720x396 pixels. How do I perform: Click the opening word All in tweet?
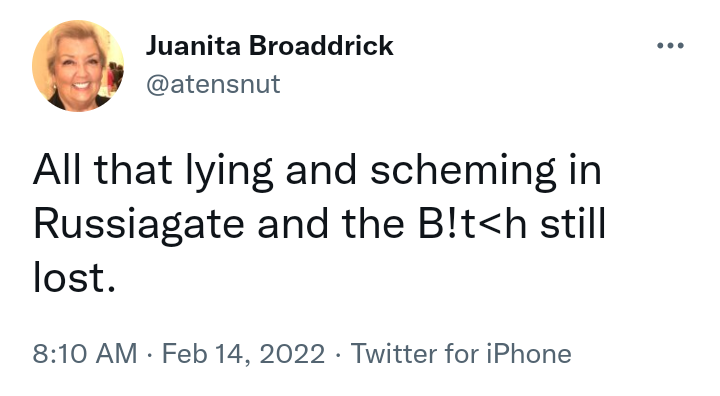(x=57, y=169)
